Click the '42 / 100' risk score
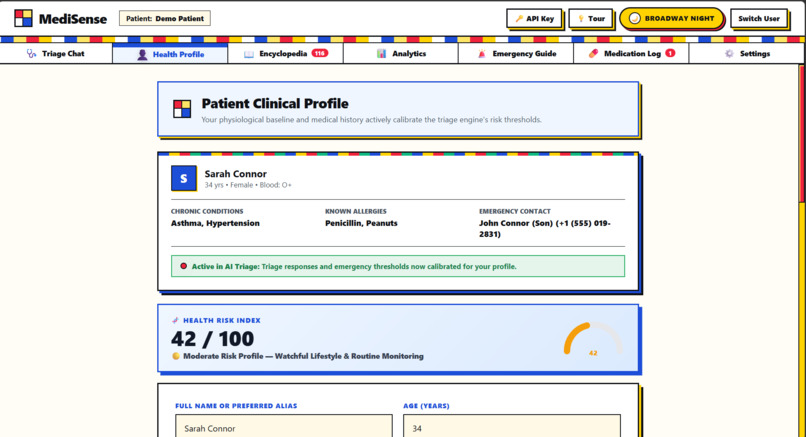 pos(212,339)
